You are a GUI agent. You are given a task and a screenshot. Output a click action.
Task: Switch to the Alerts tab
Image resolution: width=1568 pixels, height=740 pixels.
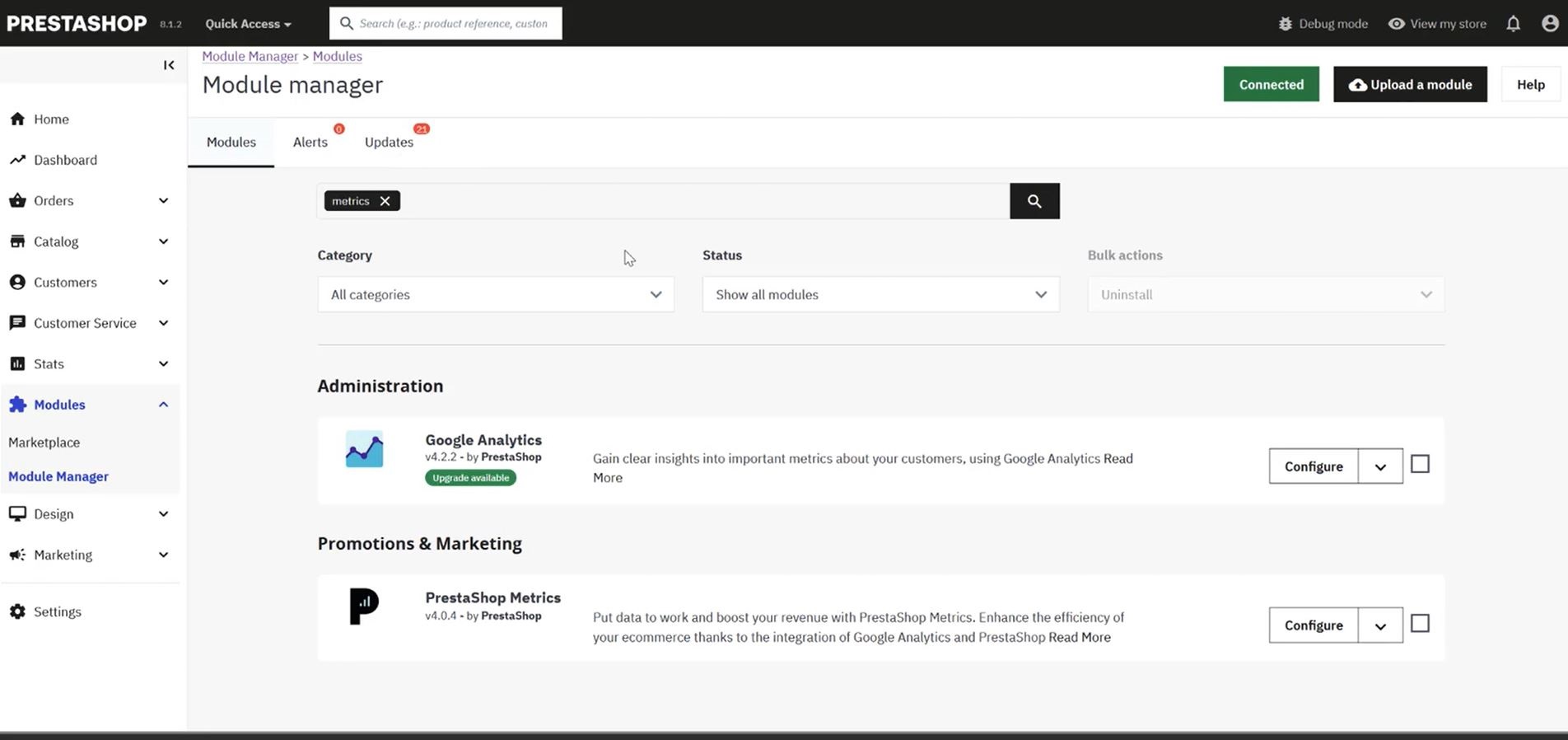(x=310, y=142)
